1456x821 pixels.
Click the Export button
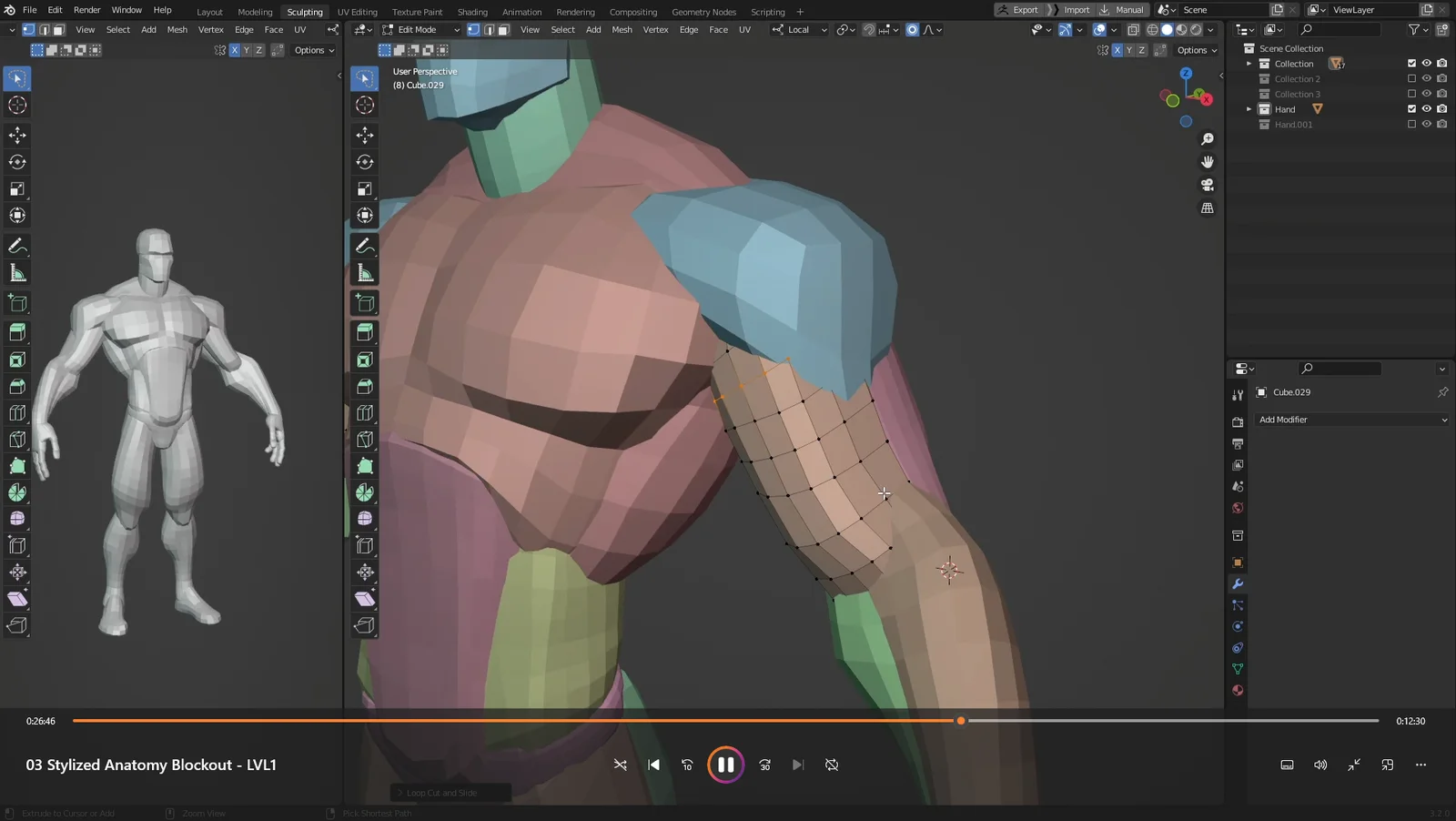pyautogui.click(x=1025, y=9)
